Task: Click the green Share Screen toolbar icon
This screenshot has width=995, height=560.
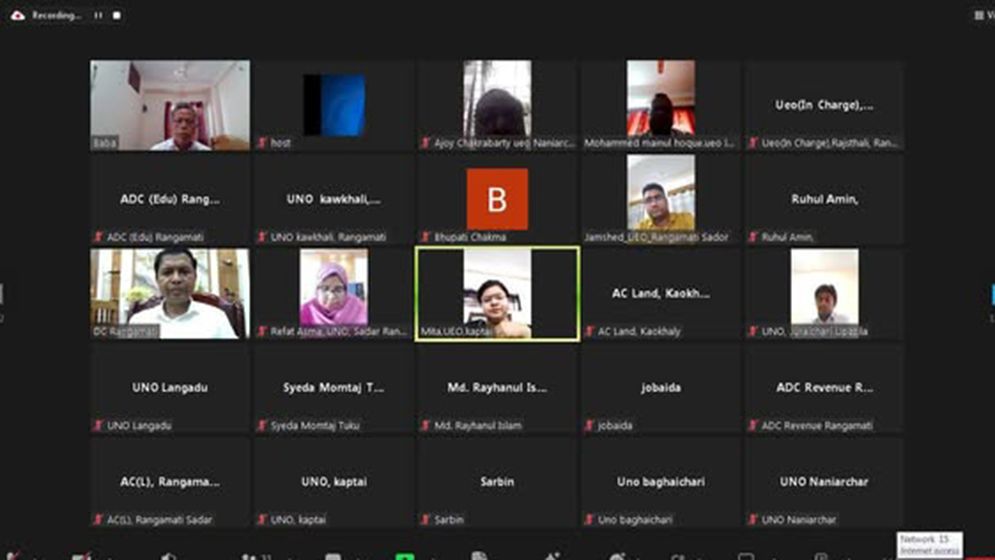Action: tap(404, 555)
